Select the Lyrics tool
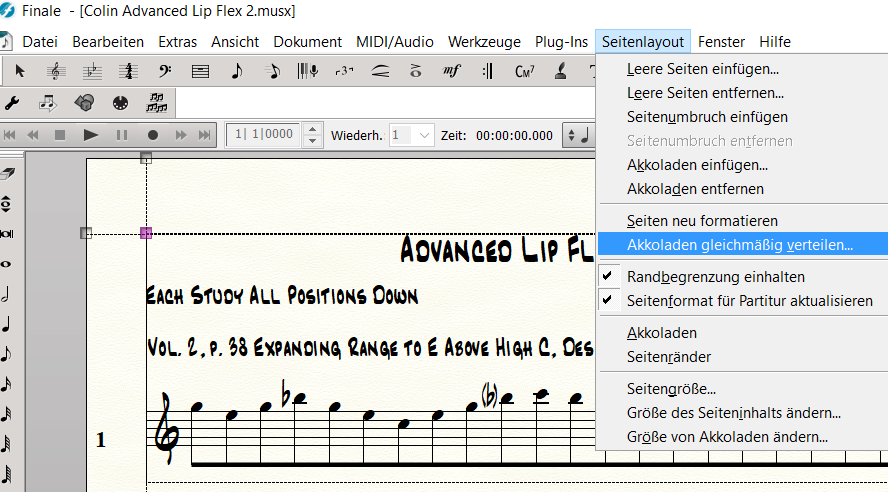Image resolution: width=888 pixels, height=492 pixels. tap(561, 71)
